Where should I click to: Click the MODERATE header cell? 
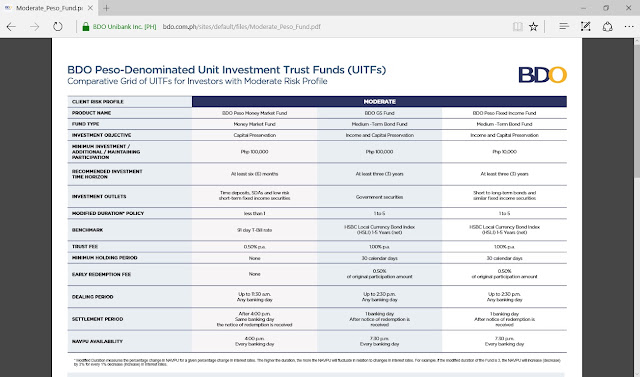(x=379, y=102)
